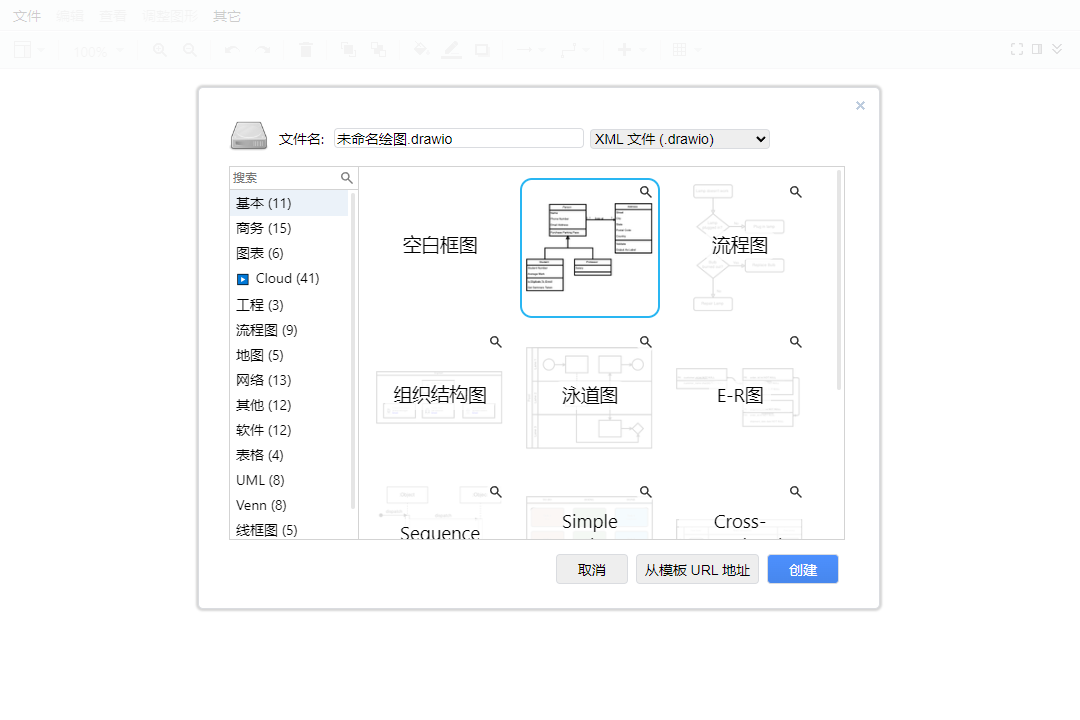
Task: Open the table grid dropdown
Action: coord(686,50)
